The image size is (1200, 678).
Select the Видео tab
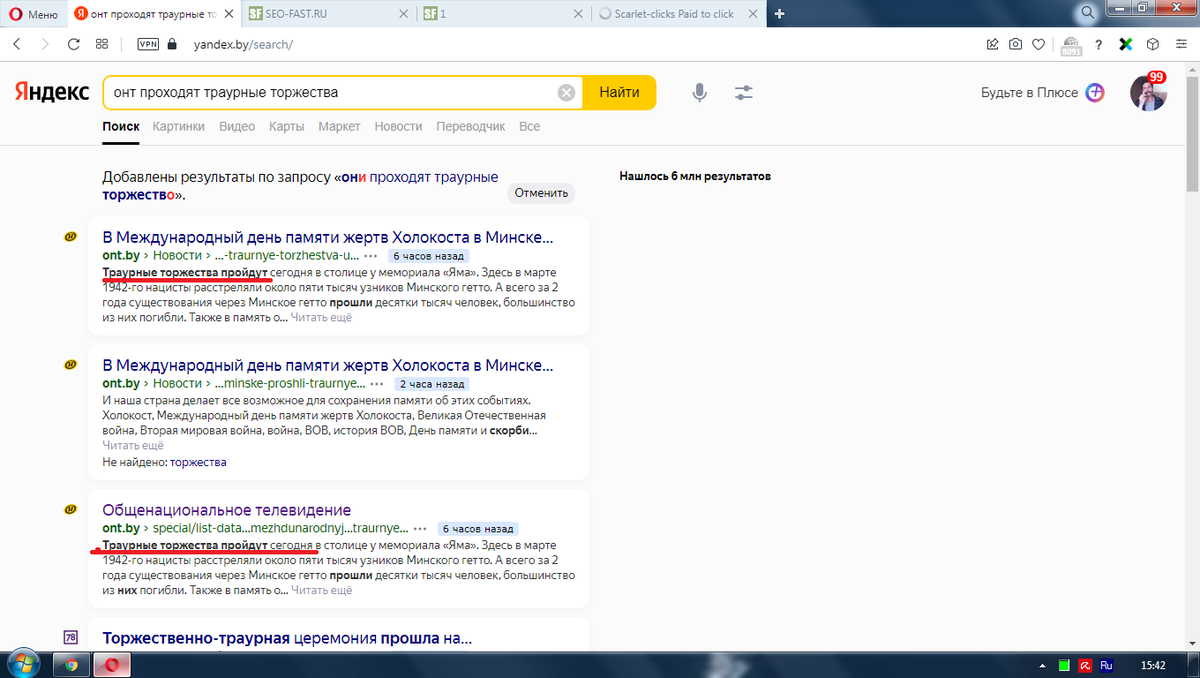(x=237, y=127)
